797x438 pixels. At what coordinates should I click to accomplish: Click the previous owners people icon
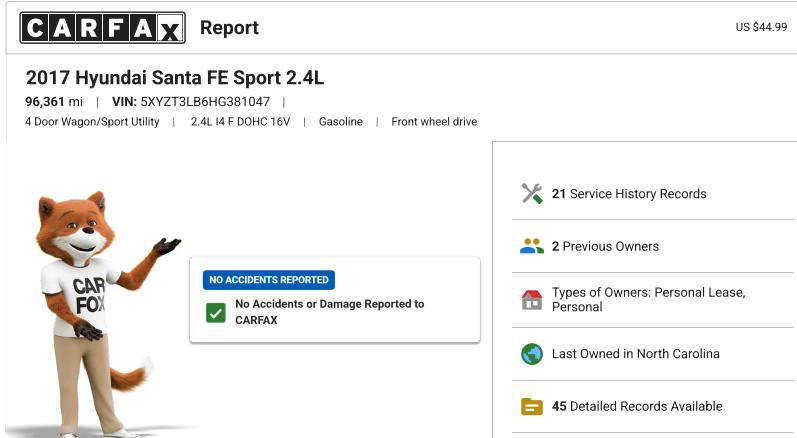pos(532,246)
